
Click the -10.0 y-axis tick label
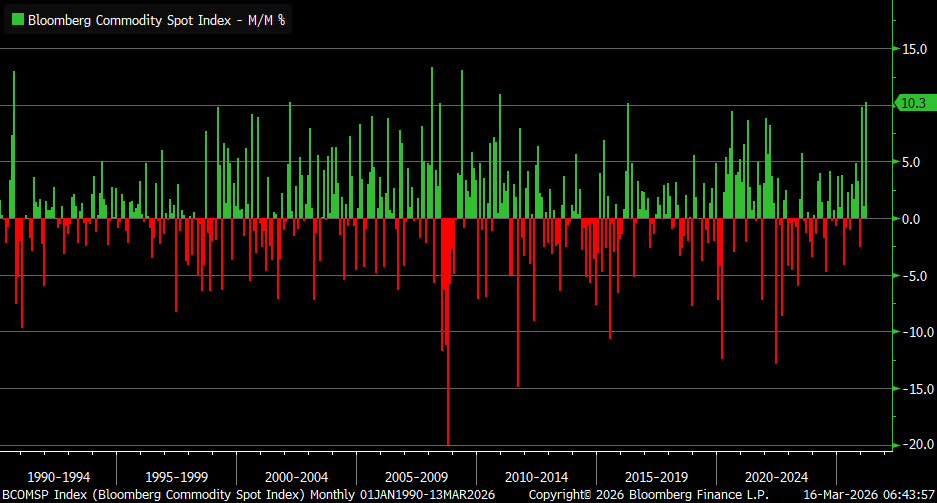coord(913,332)
